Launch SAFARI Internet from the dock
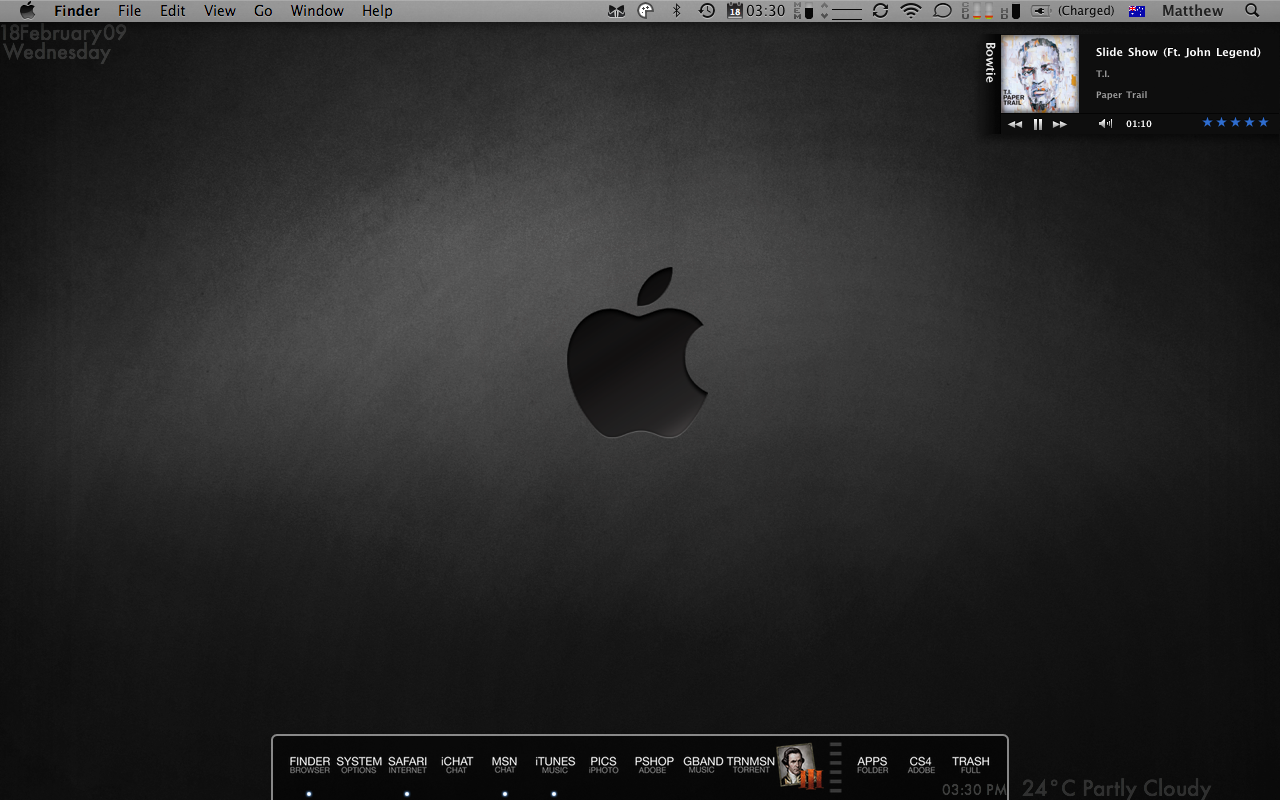 407,765
